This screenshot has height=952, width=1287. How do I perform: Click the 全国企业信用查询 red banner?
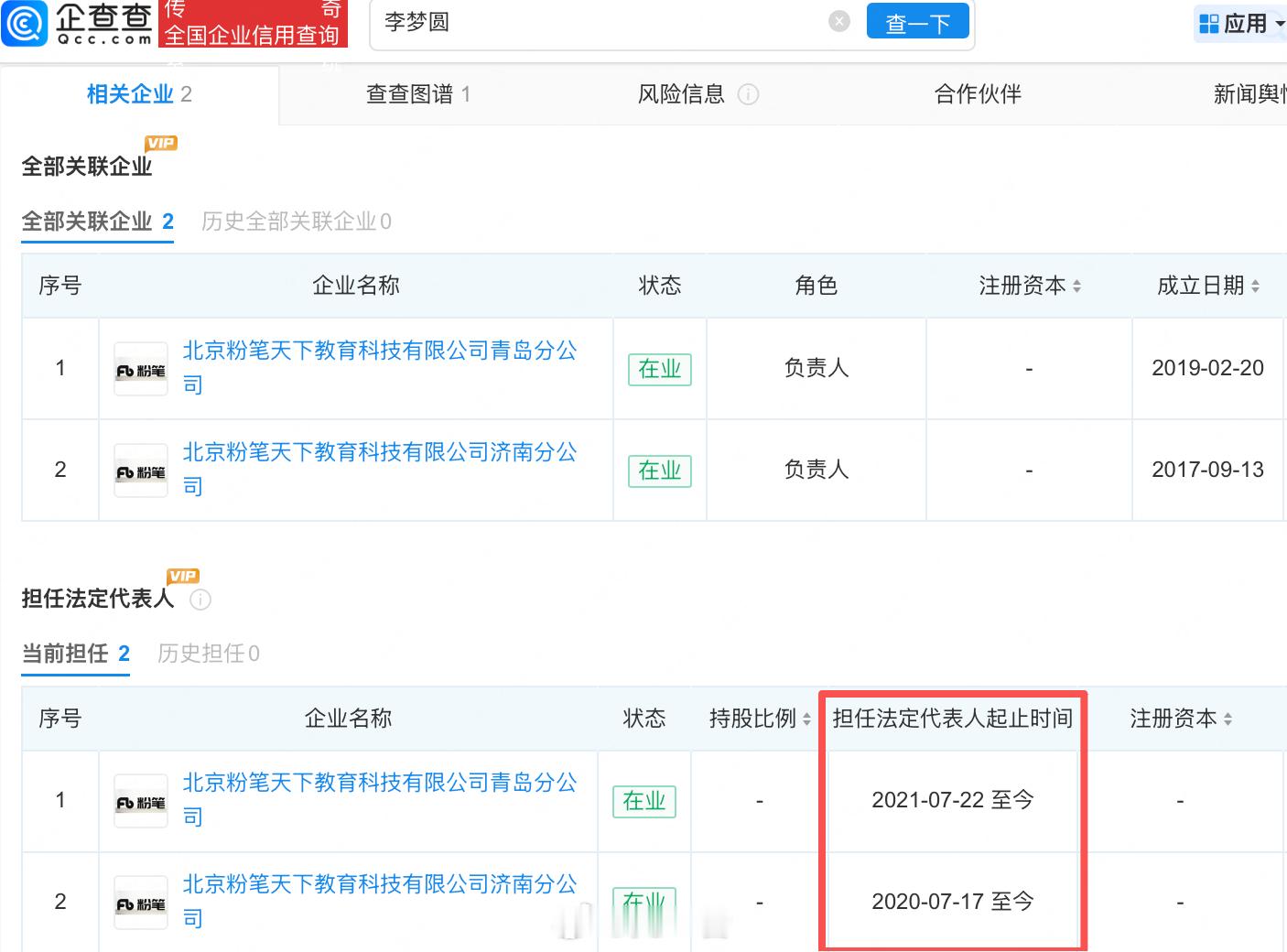252,35
